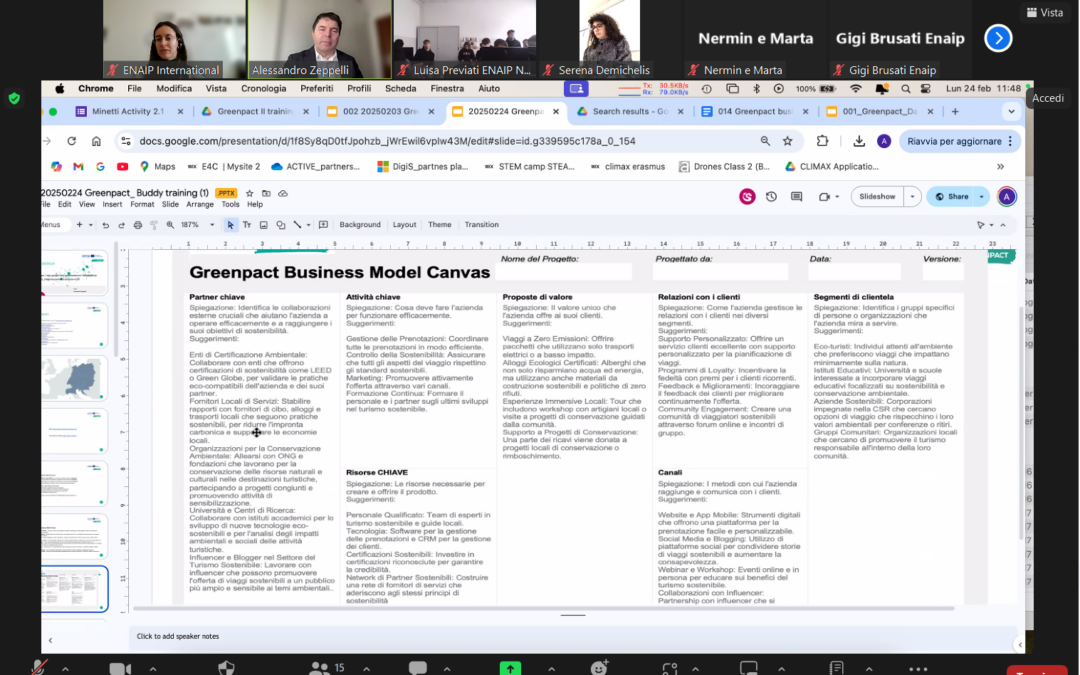
Task: Add a new slide with plus button
Action: click(x=79, y=225)
